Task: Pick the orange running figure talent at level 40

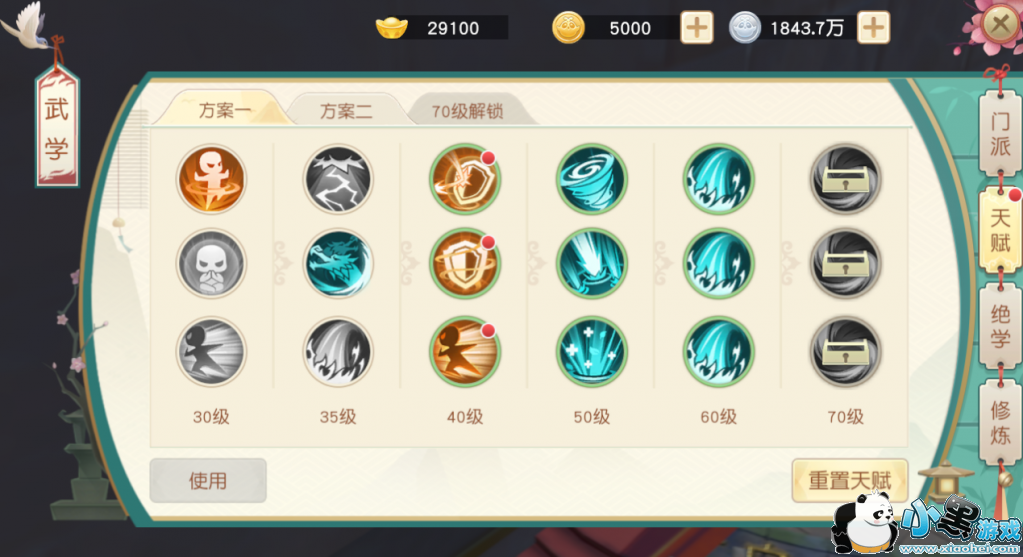Action: tap(465, 352)
